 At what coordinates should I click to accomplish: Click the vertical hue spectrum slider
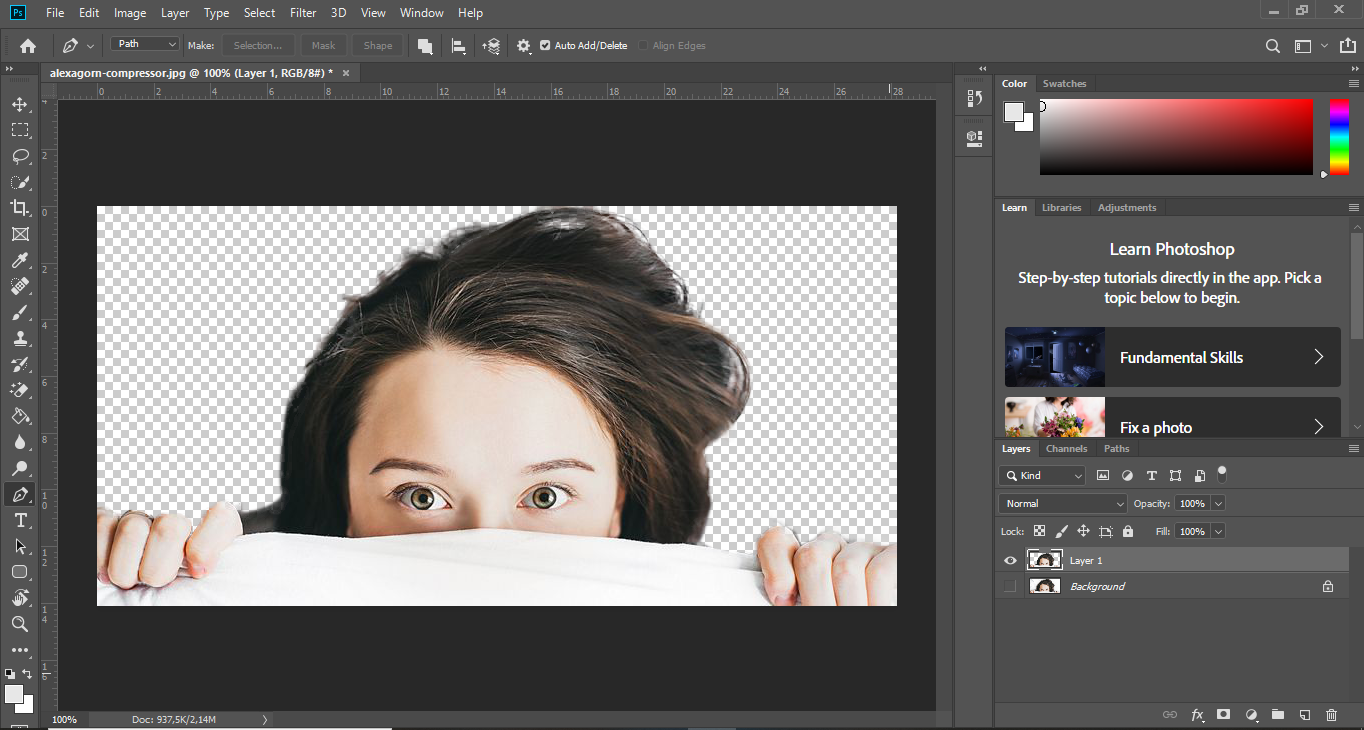tap(1339, 137)
